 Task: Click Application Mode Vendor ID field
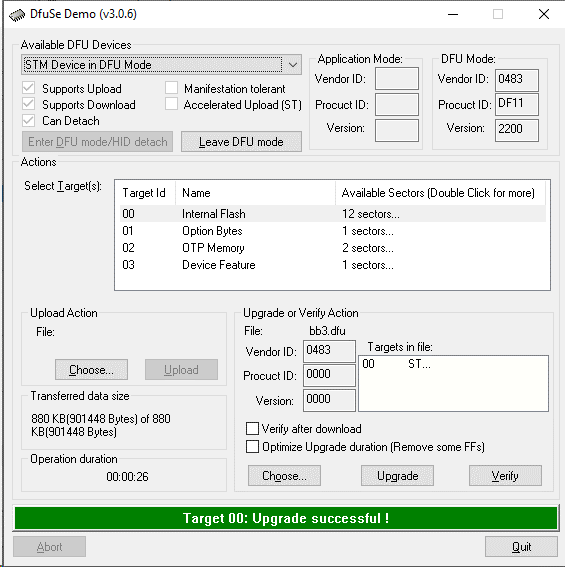pos(397,78)
